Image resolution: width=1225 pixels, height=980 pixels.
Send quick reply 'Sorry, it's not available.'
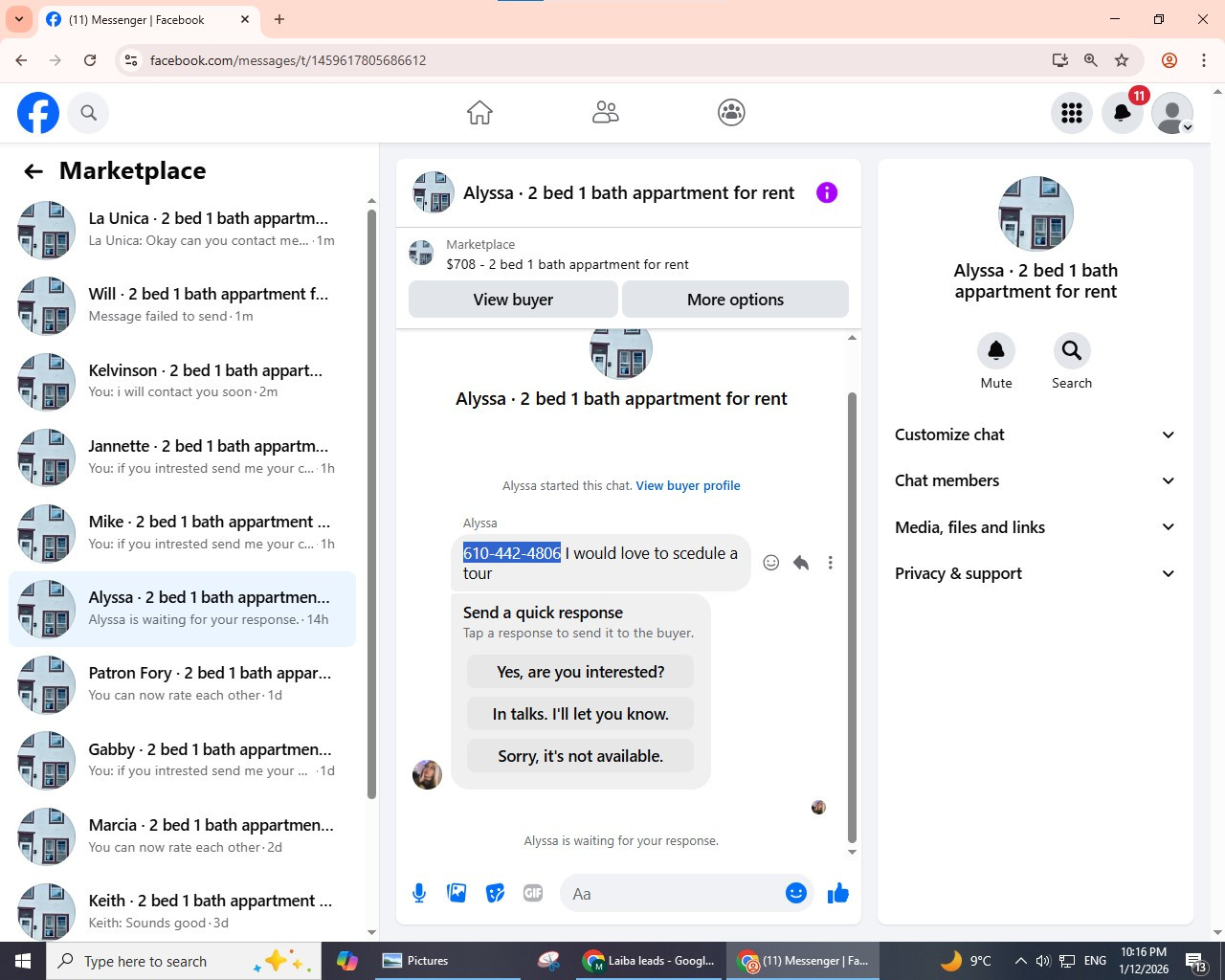tap(580, 756)
